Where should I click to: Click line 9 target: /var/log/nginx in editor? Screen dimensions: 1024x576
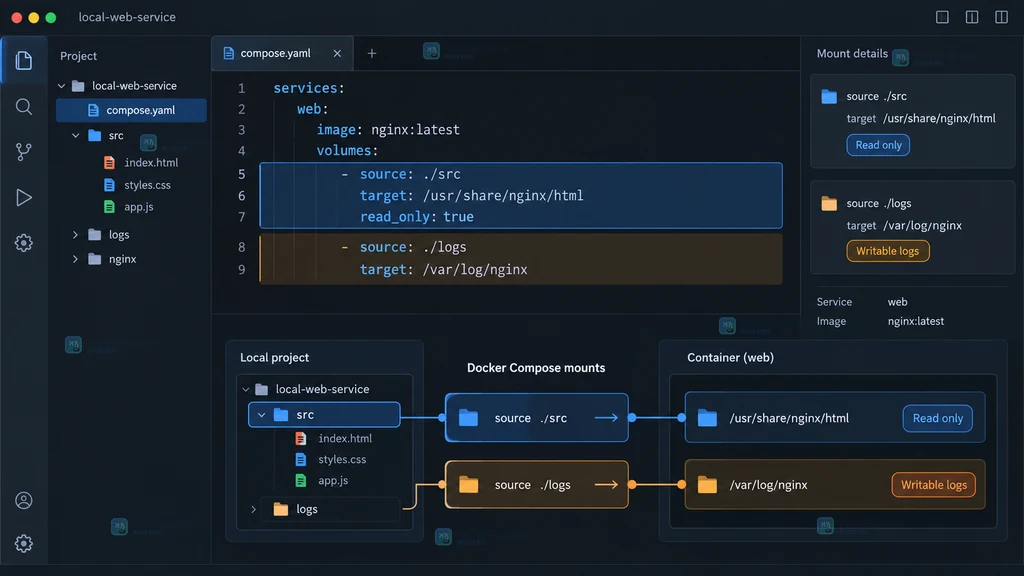click(x=443, y=270)
